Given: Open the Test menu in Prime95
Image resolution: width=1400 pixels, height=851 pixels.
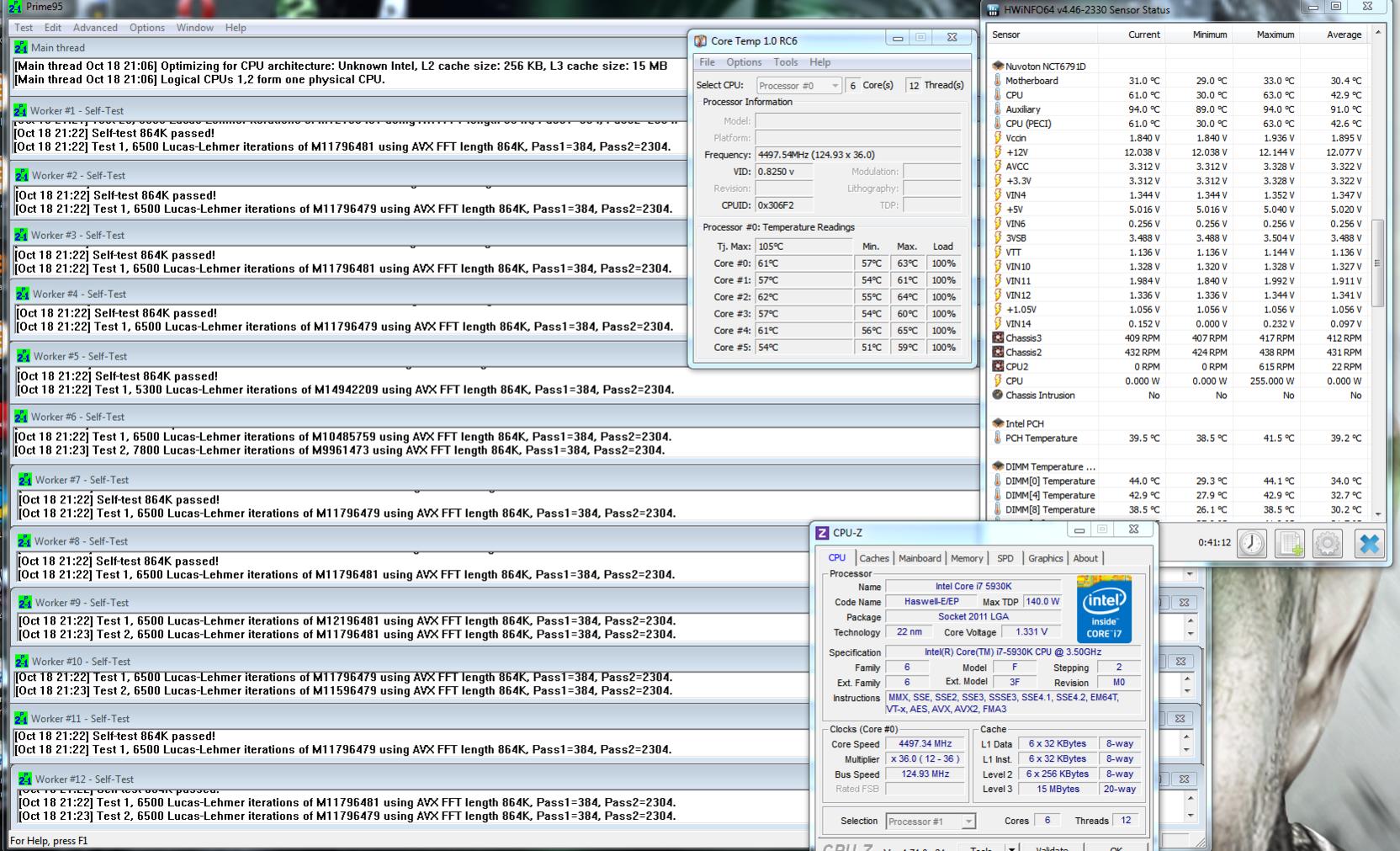Looking at the screenshot, I should coord(24,28).
